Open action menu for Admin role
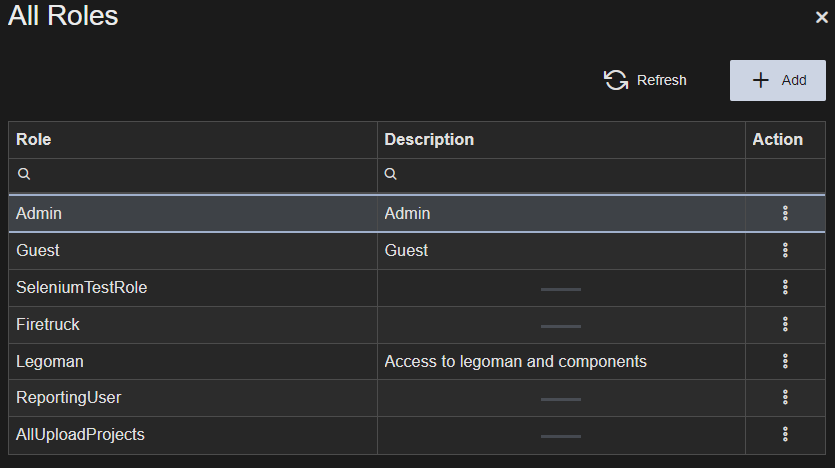Viewport: 835px width, 468px height. (x=785, y=213)
